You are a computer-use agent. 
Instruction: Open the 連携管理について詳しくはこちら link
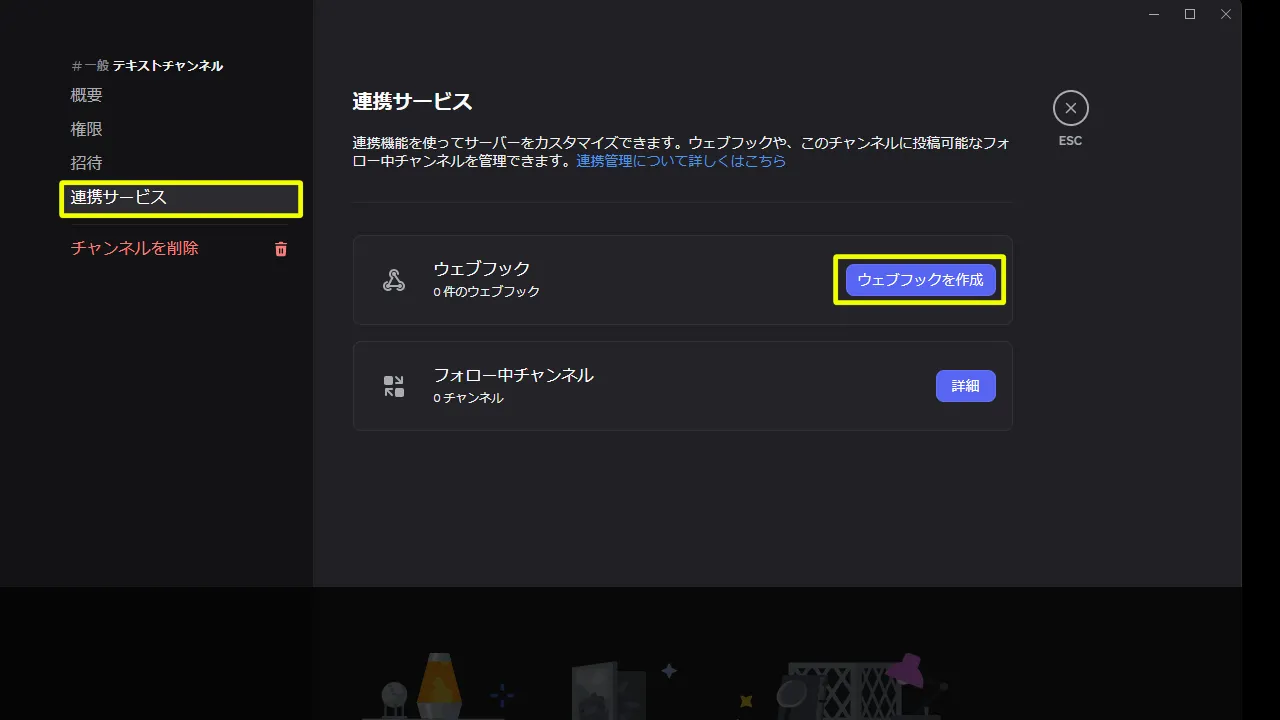pyautogui.click(x=681, y=161)
